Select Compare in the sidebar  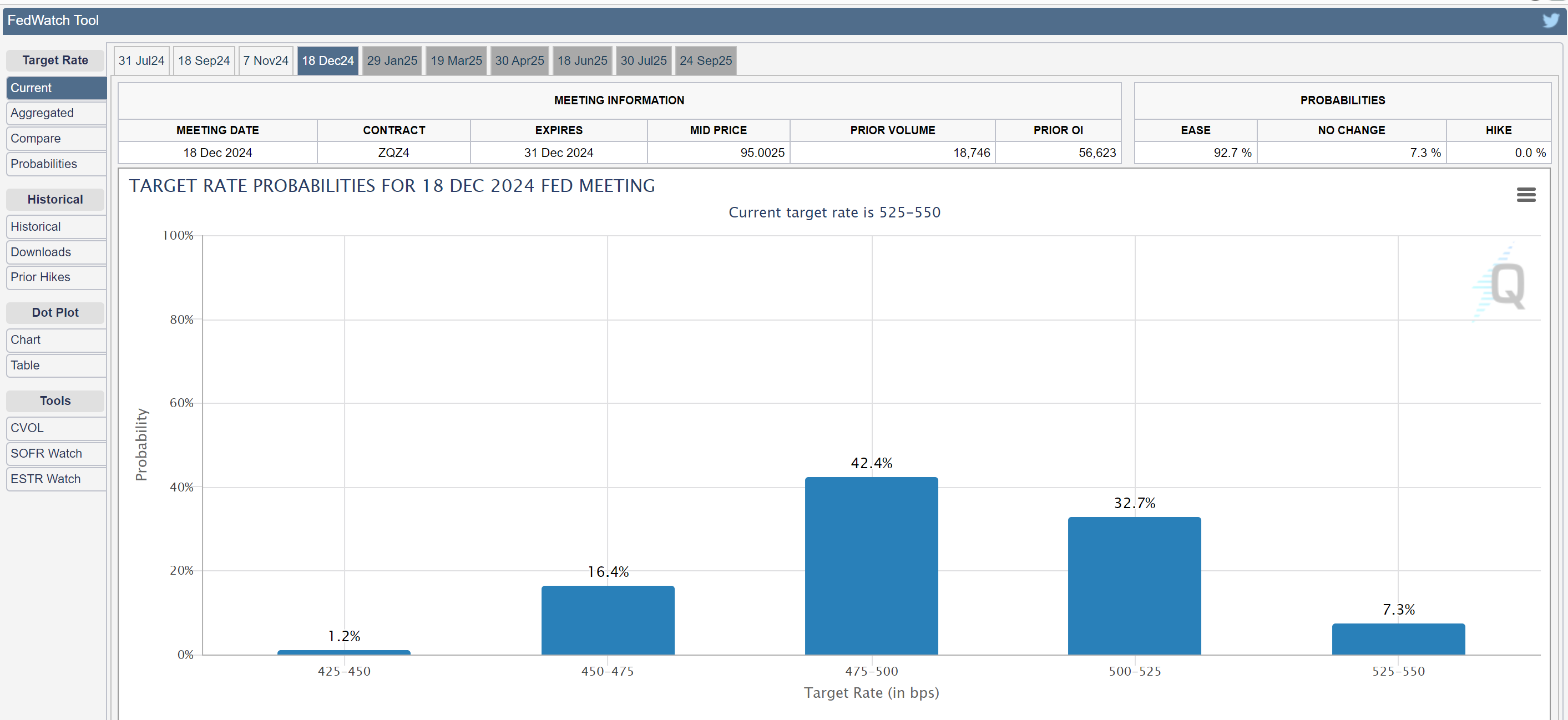point(55,139)
